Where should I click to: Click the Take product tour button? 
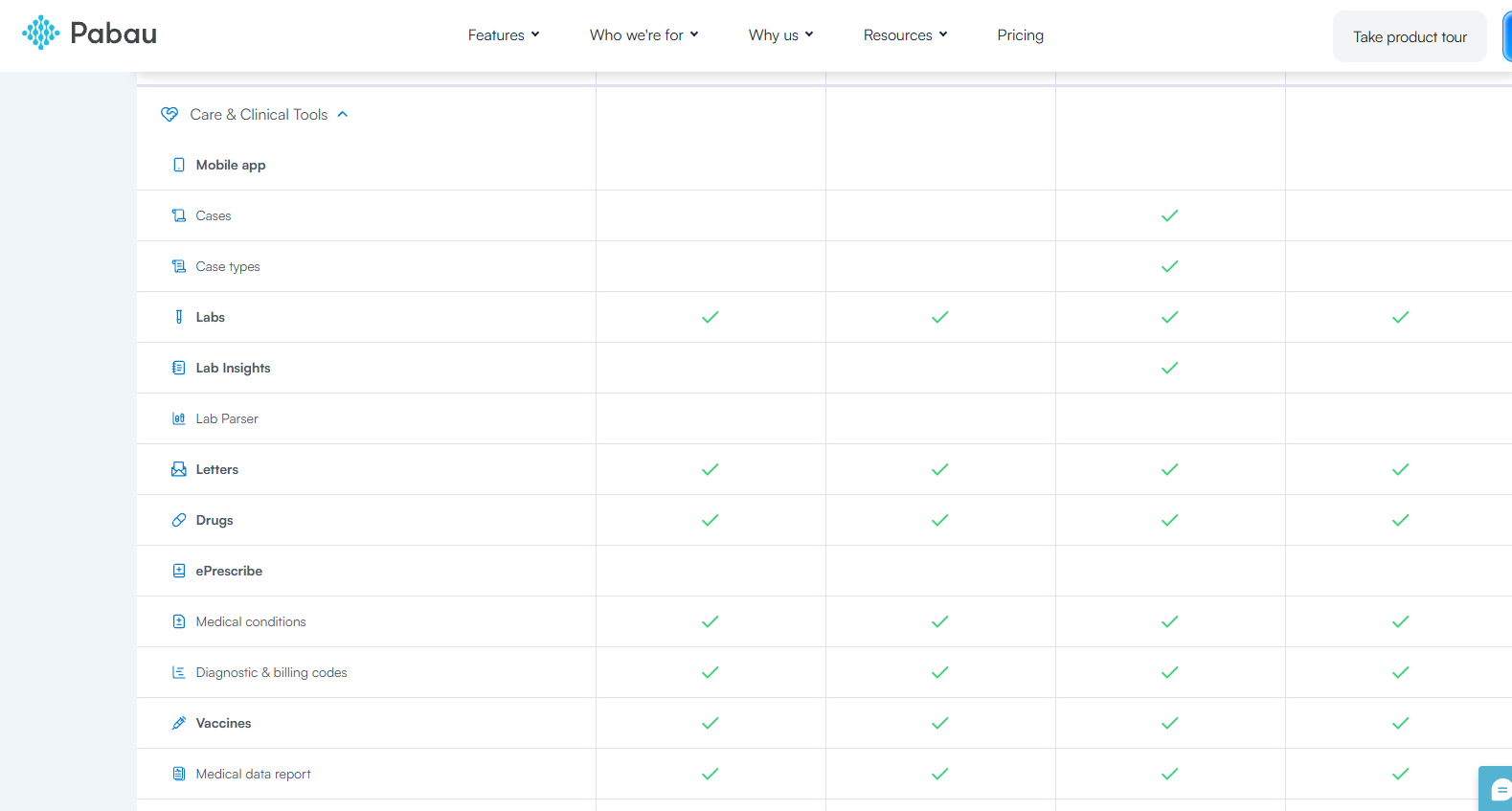[x=1410, y=36]
